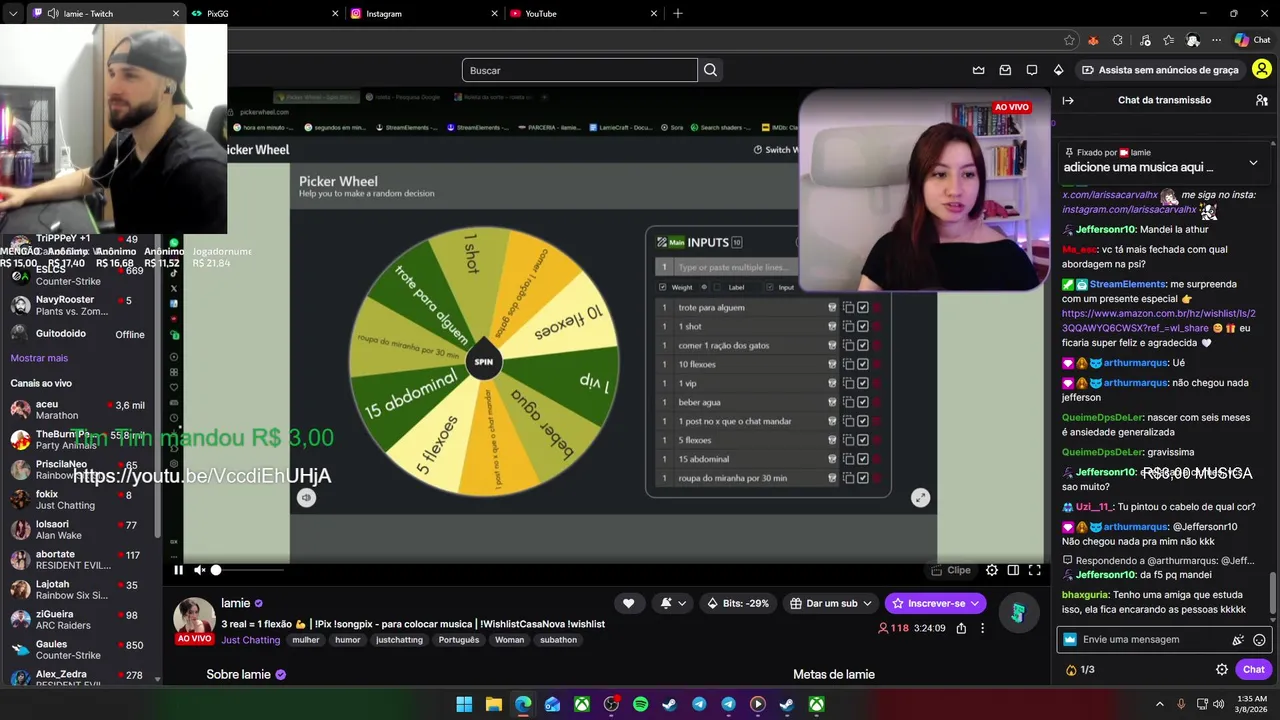Open the Edge settings and more menu
This screenshot has height=720, width=1280.
click(1216, 40)
